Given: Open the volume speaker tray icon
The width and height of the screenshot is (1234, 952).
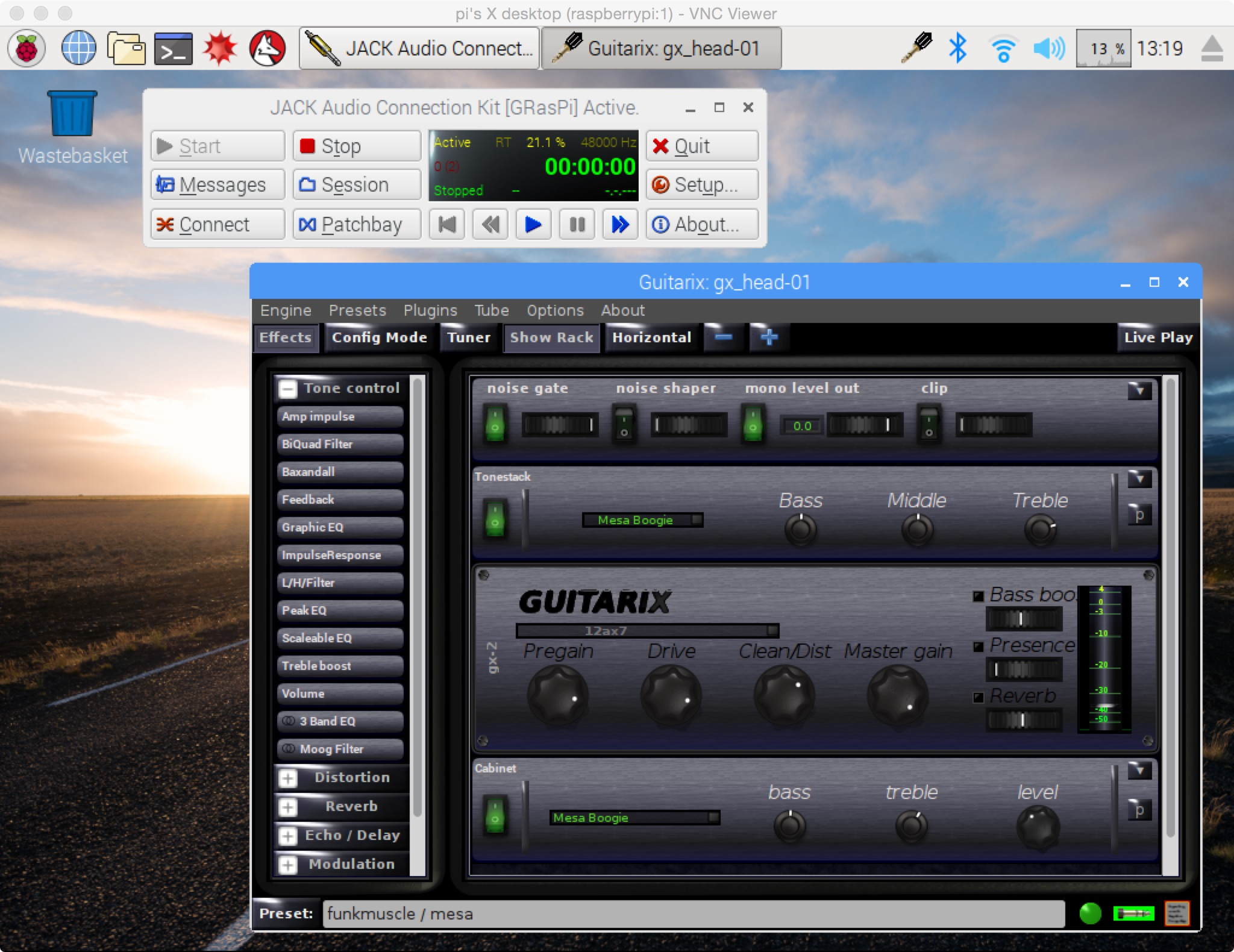Looking at the screenshot, I should tap(1049, 48).
